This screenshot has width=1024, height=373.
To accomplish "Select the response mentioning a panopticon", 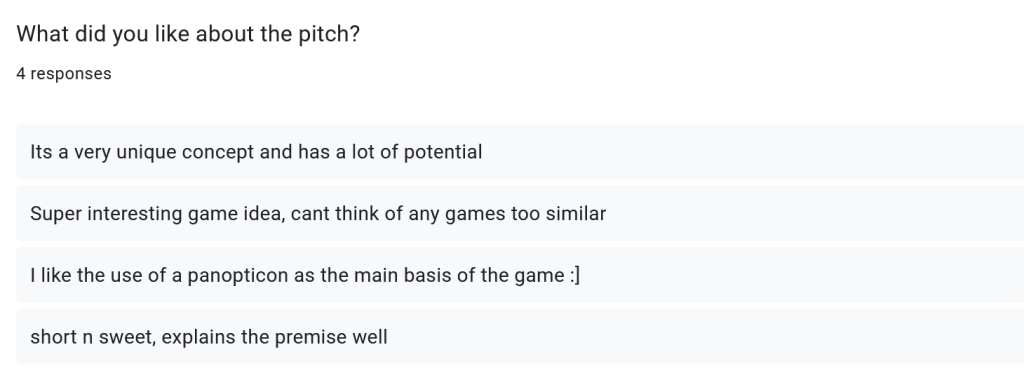I will [x=520, y=275].
